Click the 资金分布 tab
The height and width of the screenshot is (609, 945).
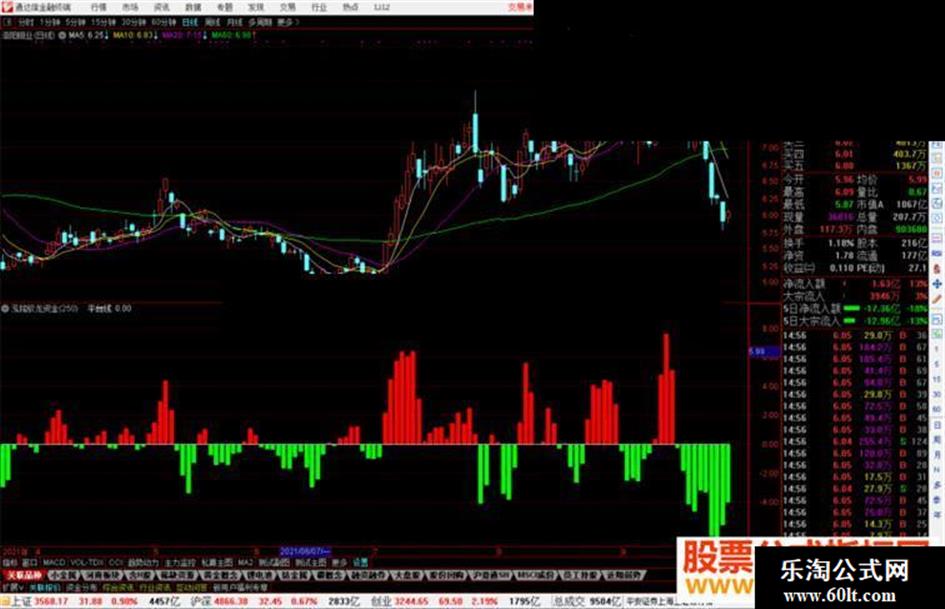(81, 587)
